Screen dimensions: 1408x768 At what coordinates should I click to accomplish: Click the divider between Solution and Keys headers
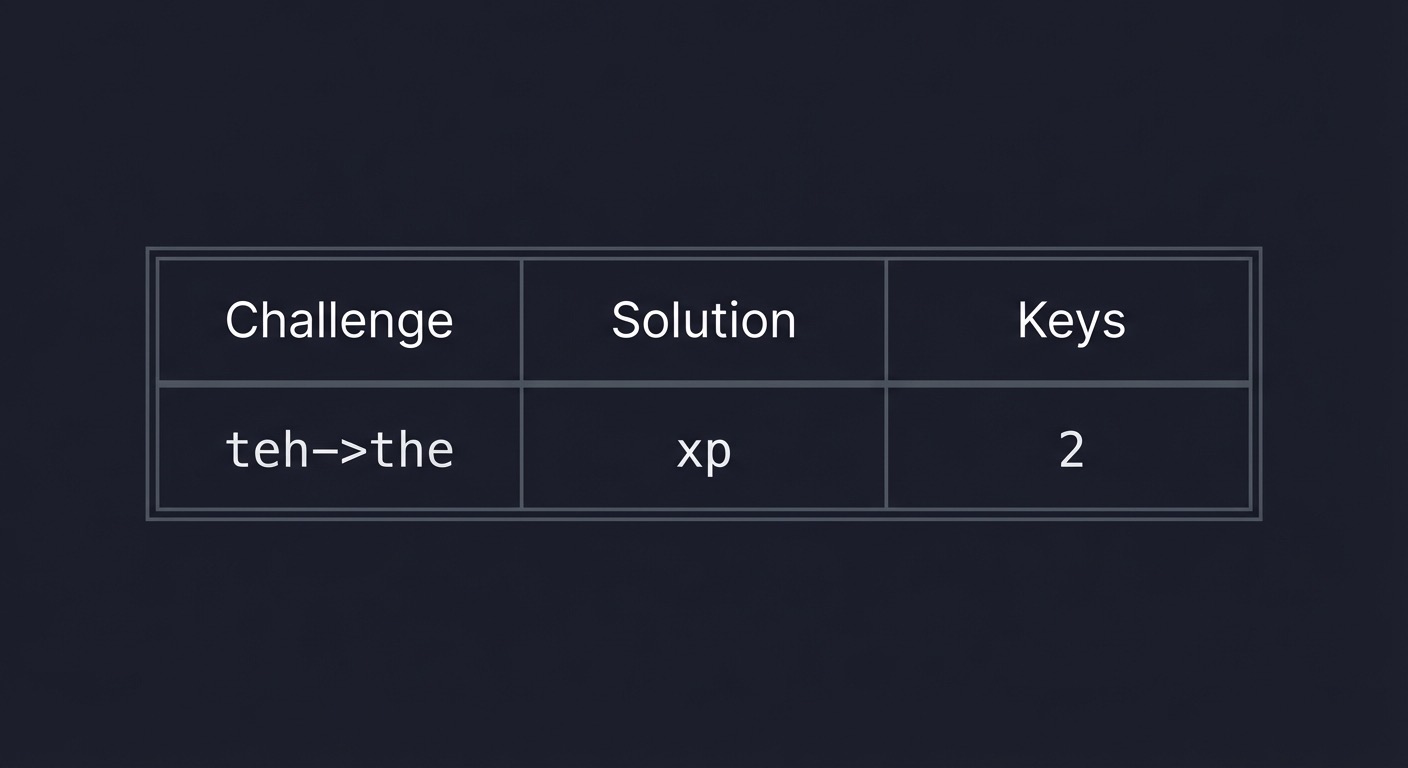pos(886,320)
